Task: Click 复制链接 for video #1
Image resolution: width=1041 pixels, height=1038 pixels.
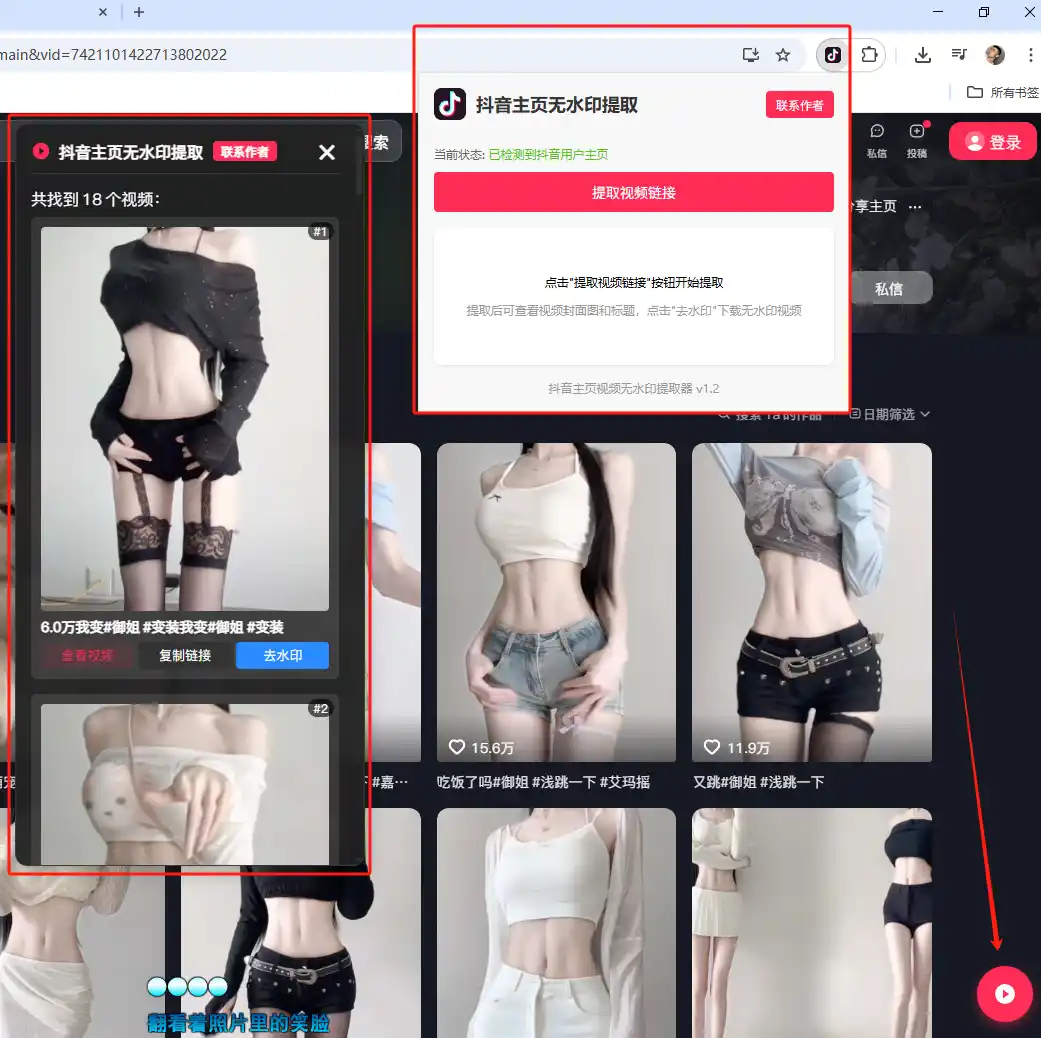Action: [185, 656]
